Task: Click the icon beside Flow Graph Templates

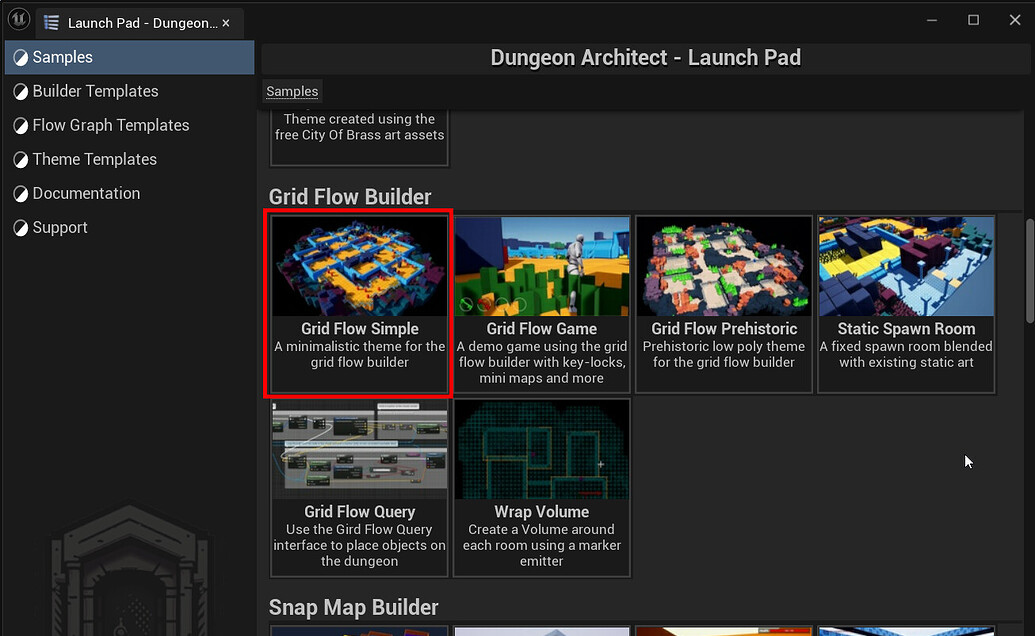Action: tap(22, 125)
